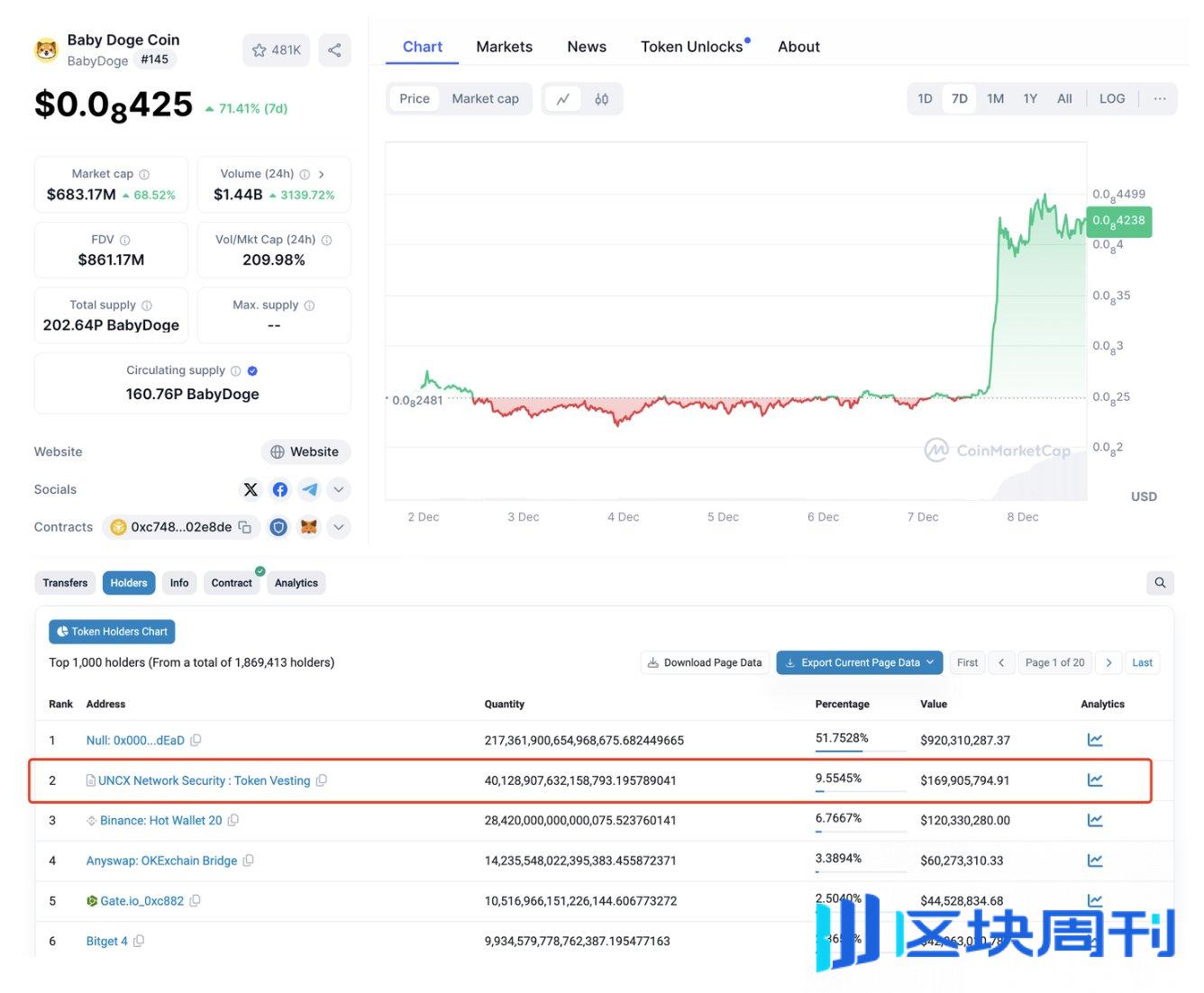Viewport: 1204px width, 993px height.
Task: Open Null: 0x000...dEaD address link
Action: coord(135,741)
